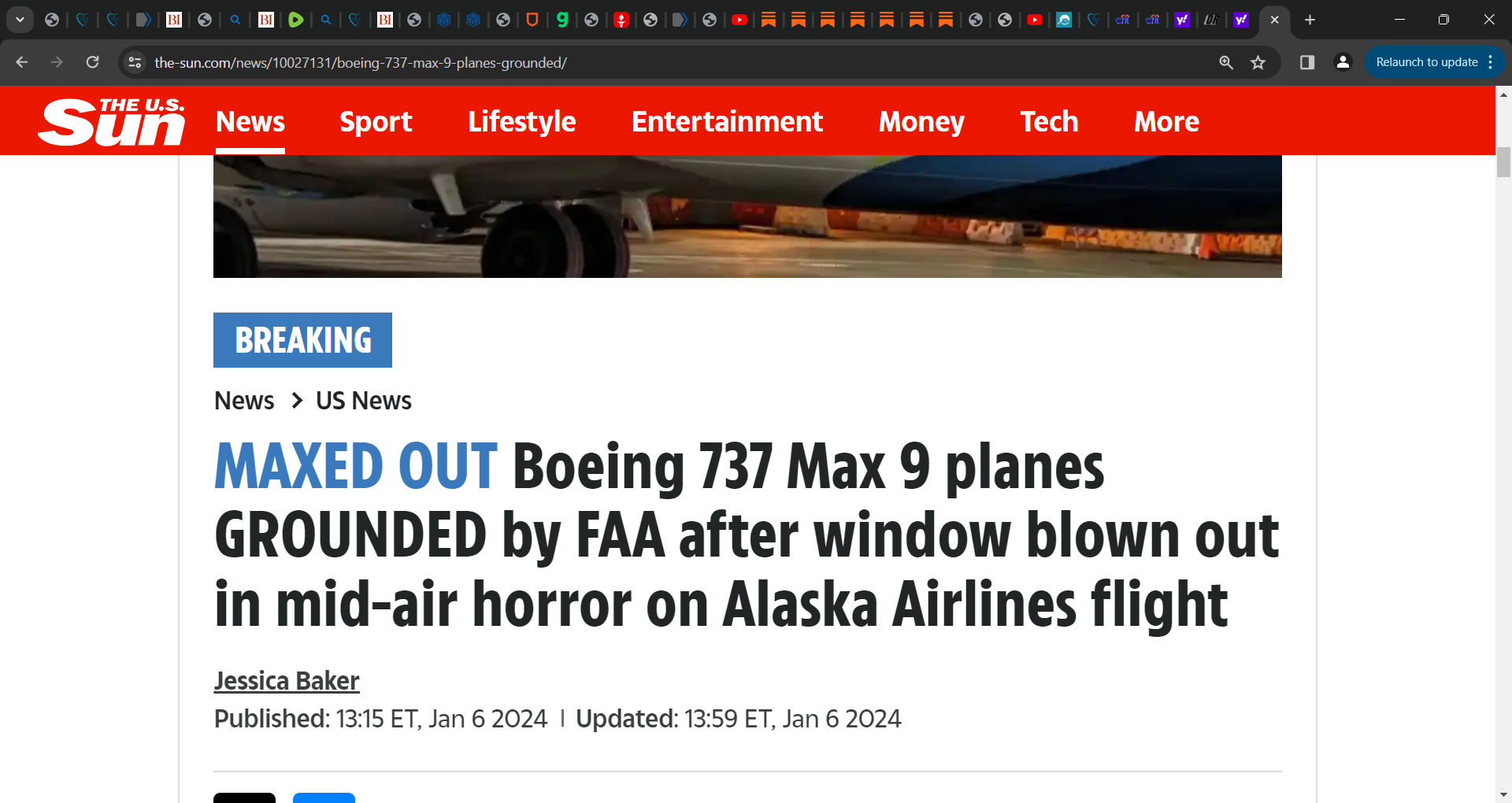This screenshot has width=1512, height=803.
Task: Select the Business Insider tab icon
Action: (x=174, y=20)
